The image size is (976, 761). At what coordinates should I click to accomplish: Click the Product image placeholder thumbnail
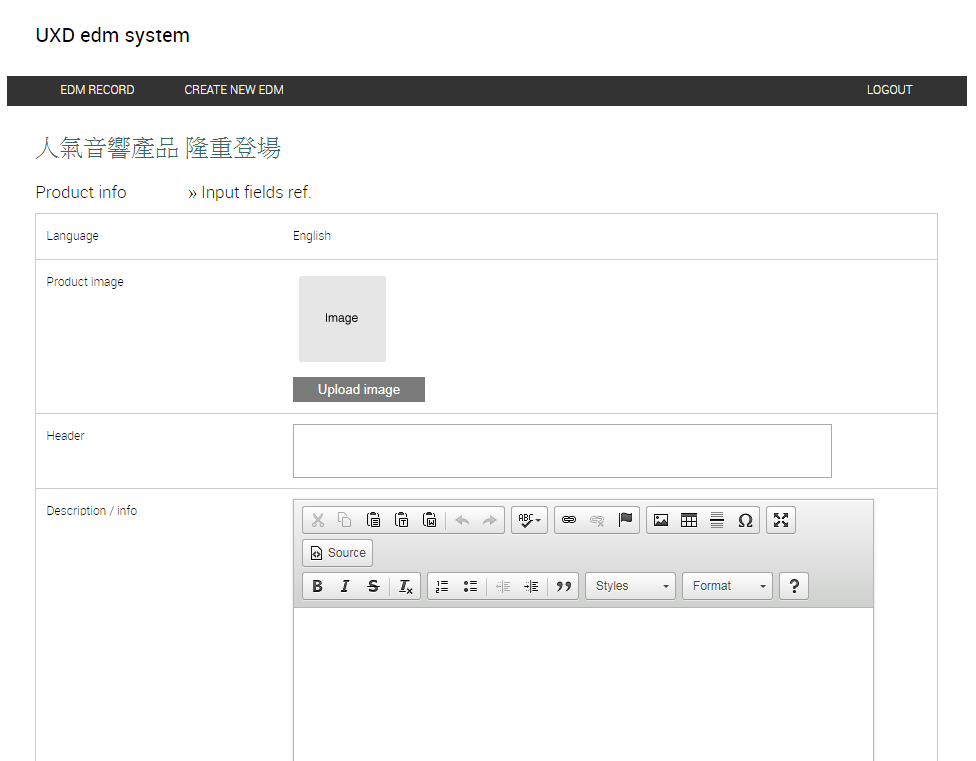[342, 319]
